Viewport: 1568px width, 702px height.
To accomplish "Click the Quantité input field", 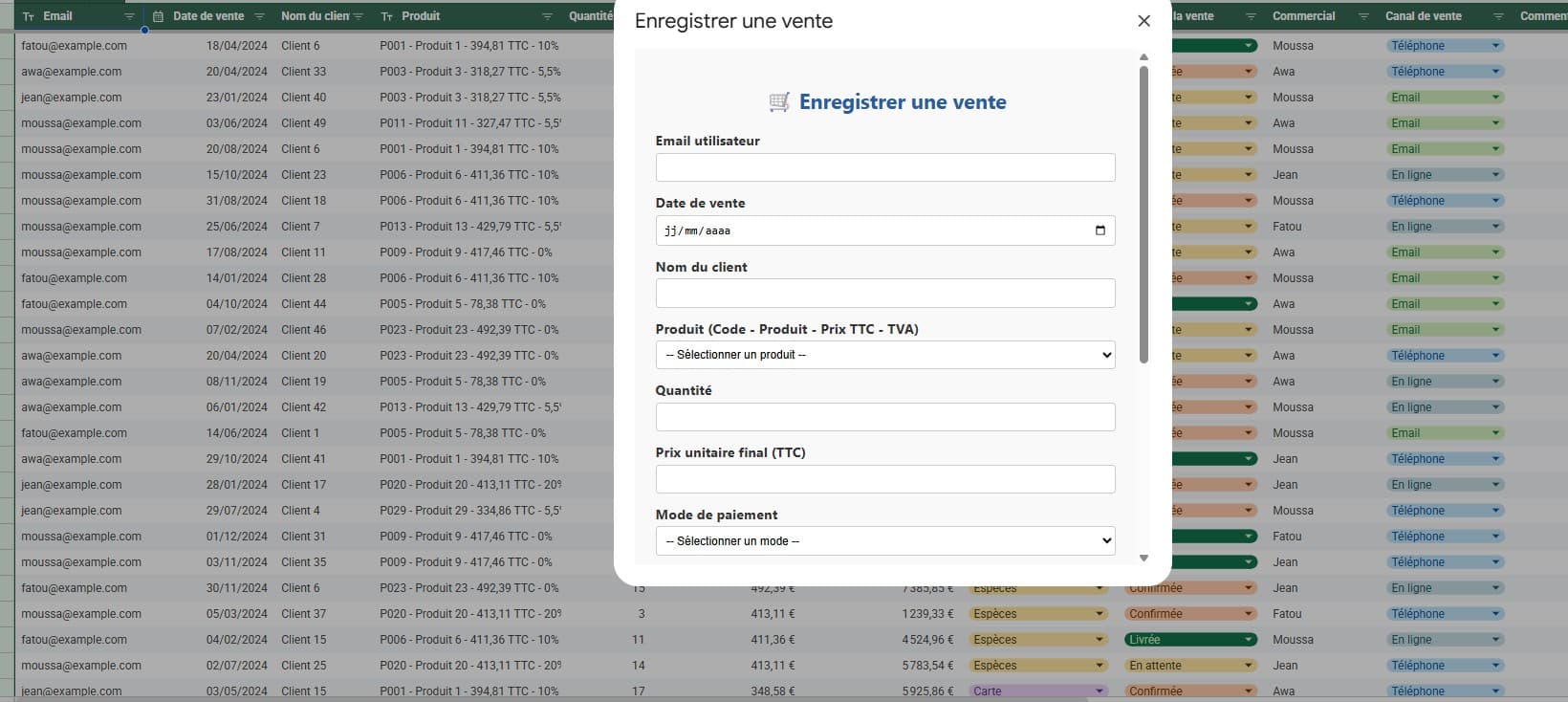I will coord(885,417).
